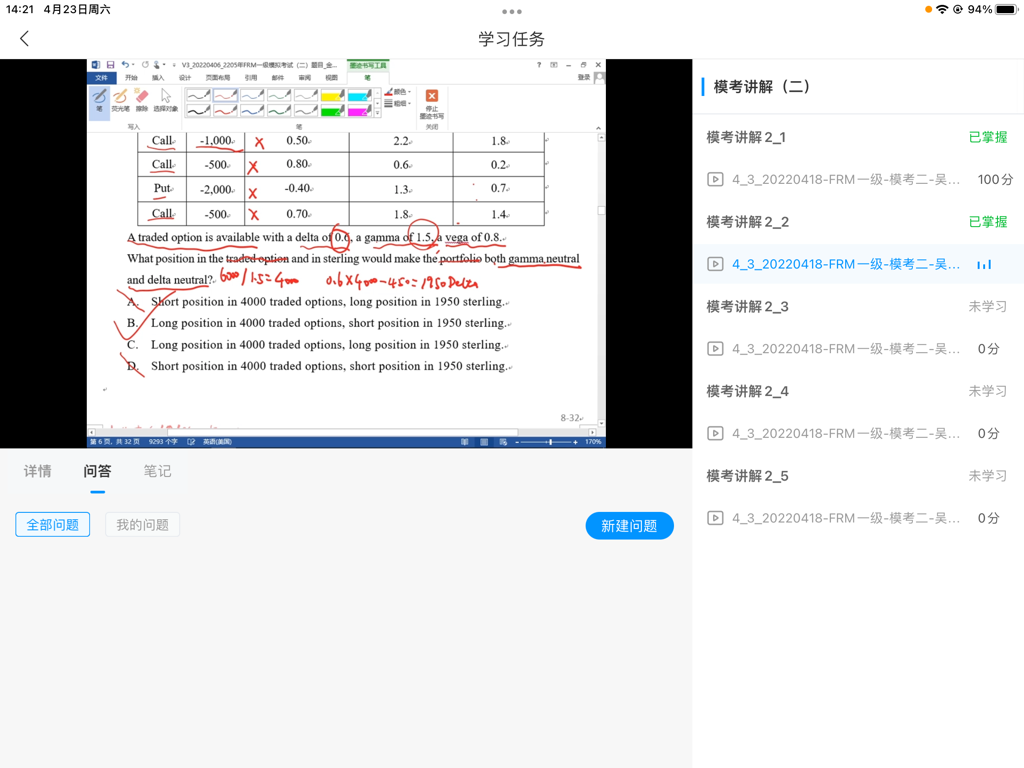
Task: Click the now-playing bars indicator
Action: [x=984, y=264]
